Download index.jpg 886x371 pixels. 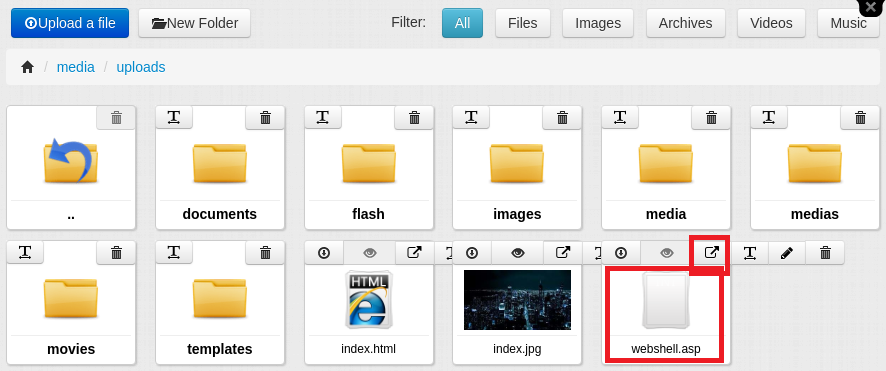click(472, 253)
